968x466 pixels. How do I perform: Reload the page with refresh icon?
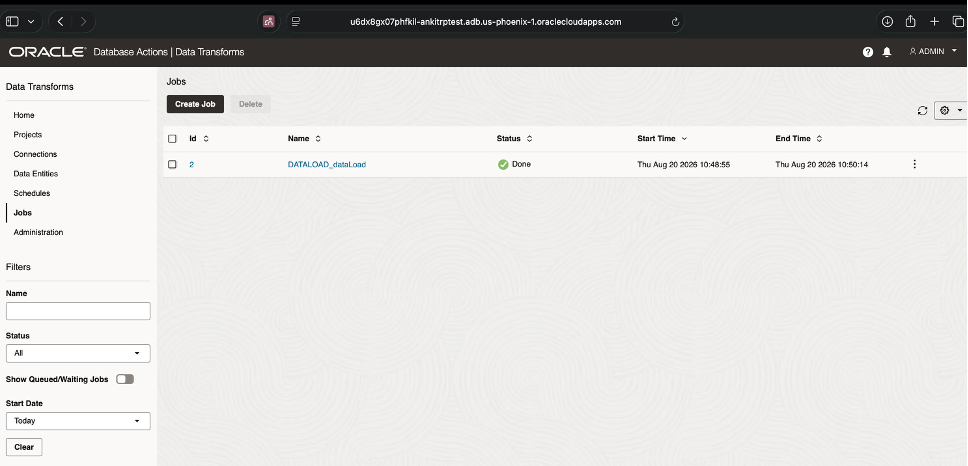click(x=675, y=22)
